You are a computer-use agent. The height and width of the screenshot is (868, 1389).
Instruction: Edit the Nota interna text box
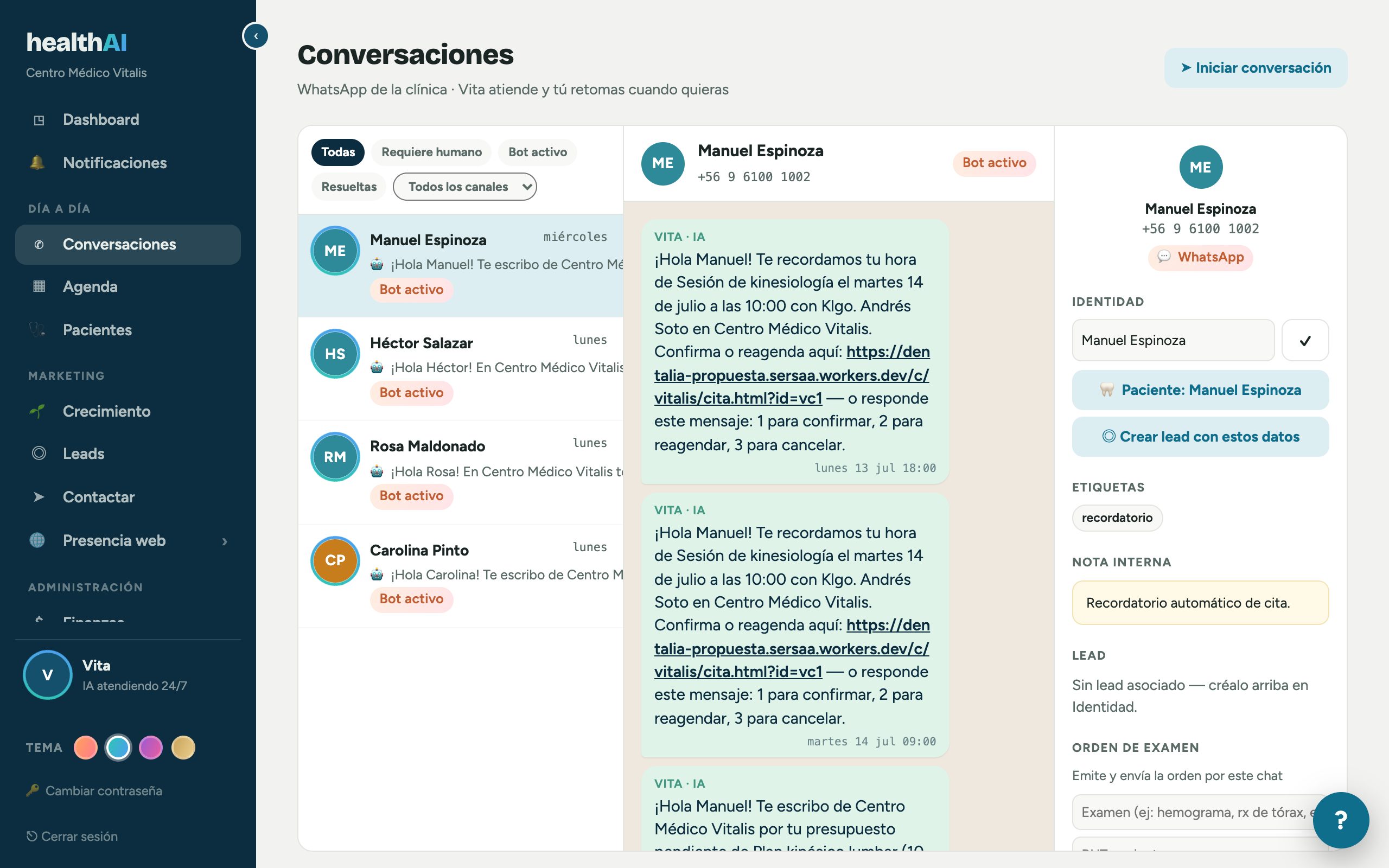point(1200,603)
